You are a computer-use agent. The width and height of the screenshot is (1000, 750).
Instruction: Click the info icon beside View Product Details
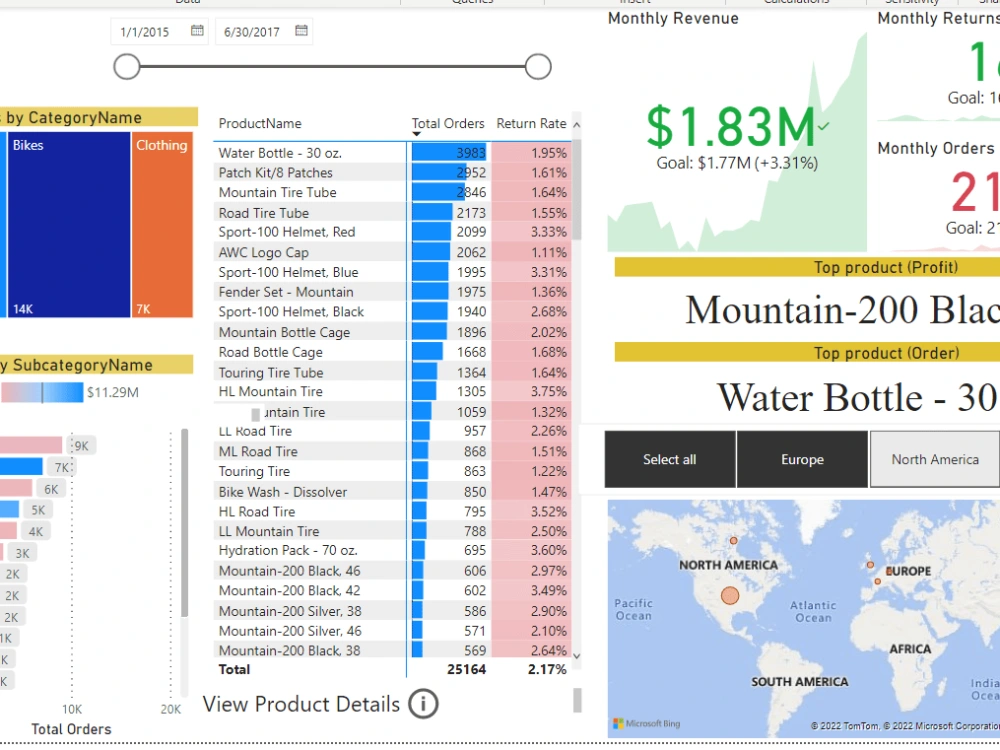coord(423,704)
